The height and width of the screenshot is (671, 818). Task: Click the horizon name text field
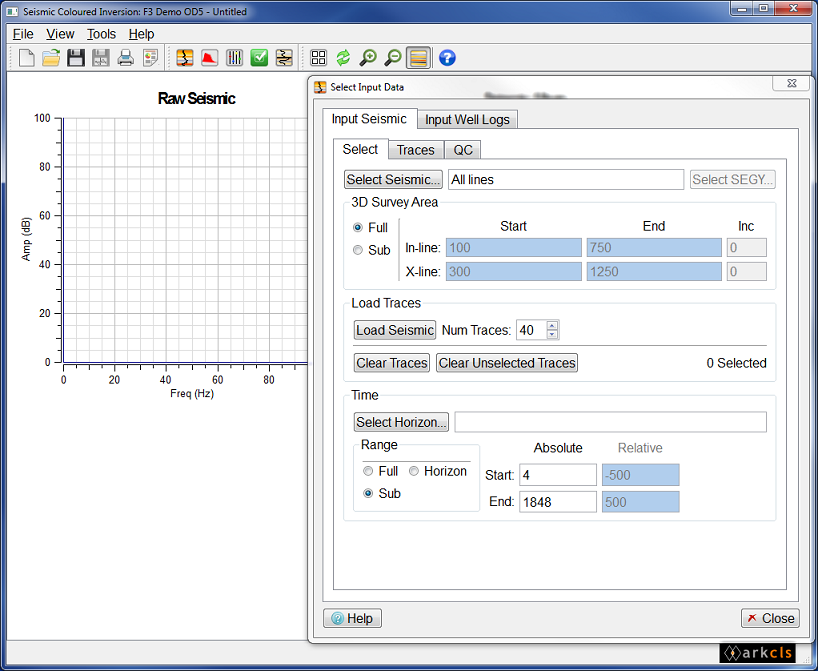click(x=610, y=422)
